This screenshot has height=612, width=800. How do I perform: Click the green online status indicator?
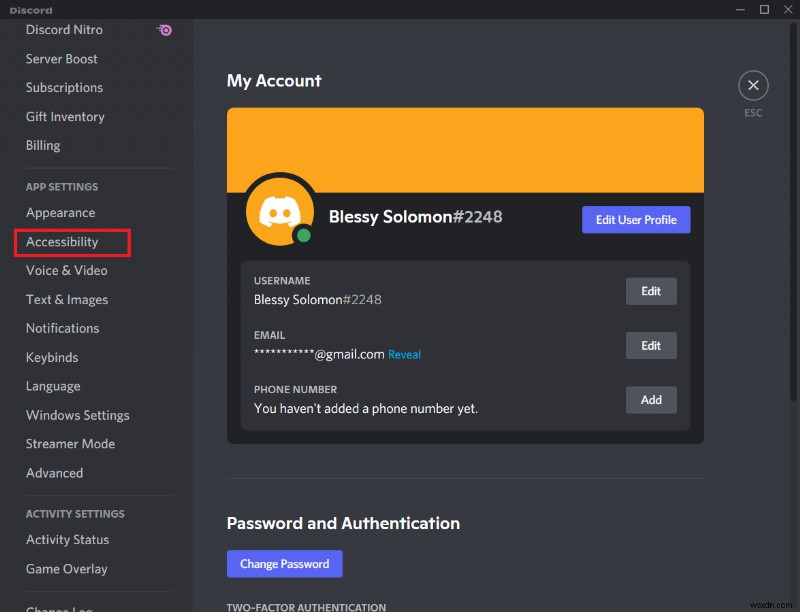point(304,235)
